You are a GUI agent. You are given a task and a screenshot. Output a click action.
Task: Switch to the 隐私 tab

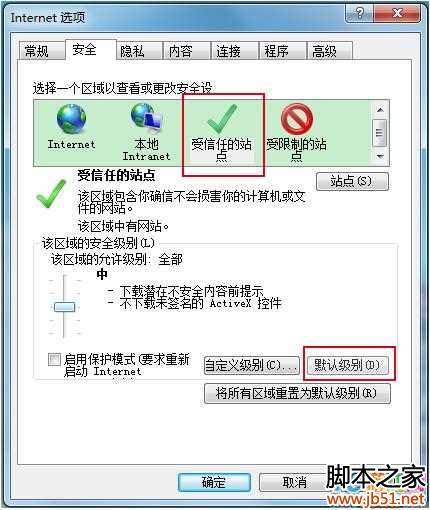pyautogui.click(x=133, y=51)
